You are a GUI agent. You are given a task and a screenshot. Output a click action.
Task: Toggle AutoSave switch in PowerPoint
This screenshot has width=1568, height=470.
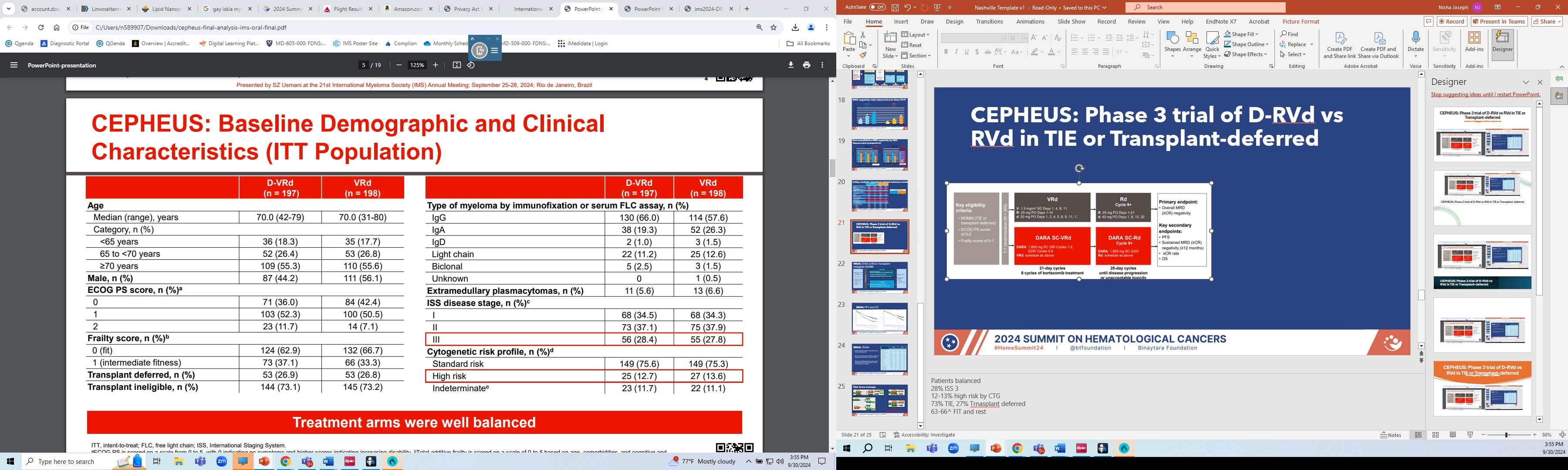coord(878,7)
